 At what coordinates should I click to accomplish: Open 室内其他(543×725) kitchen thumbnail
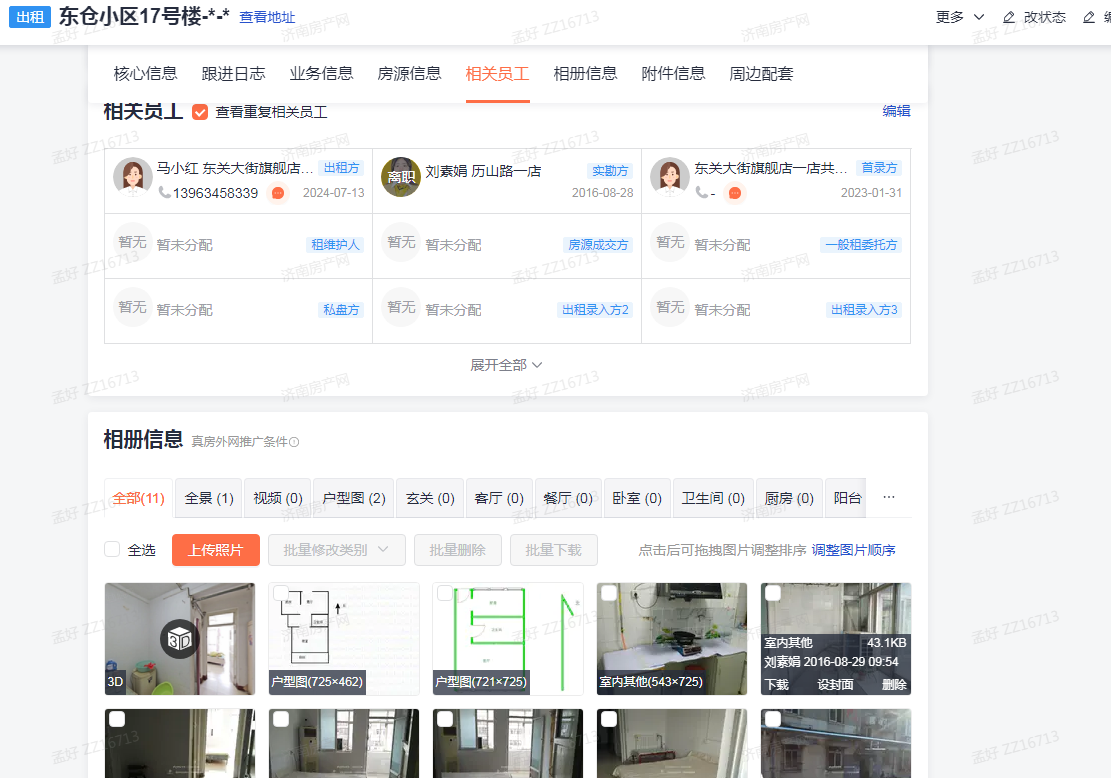click(672, 638)
